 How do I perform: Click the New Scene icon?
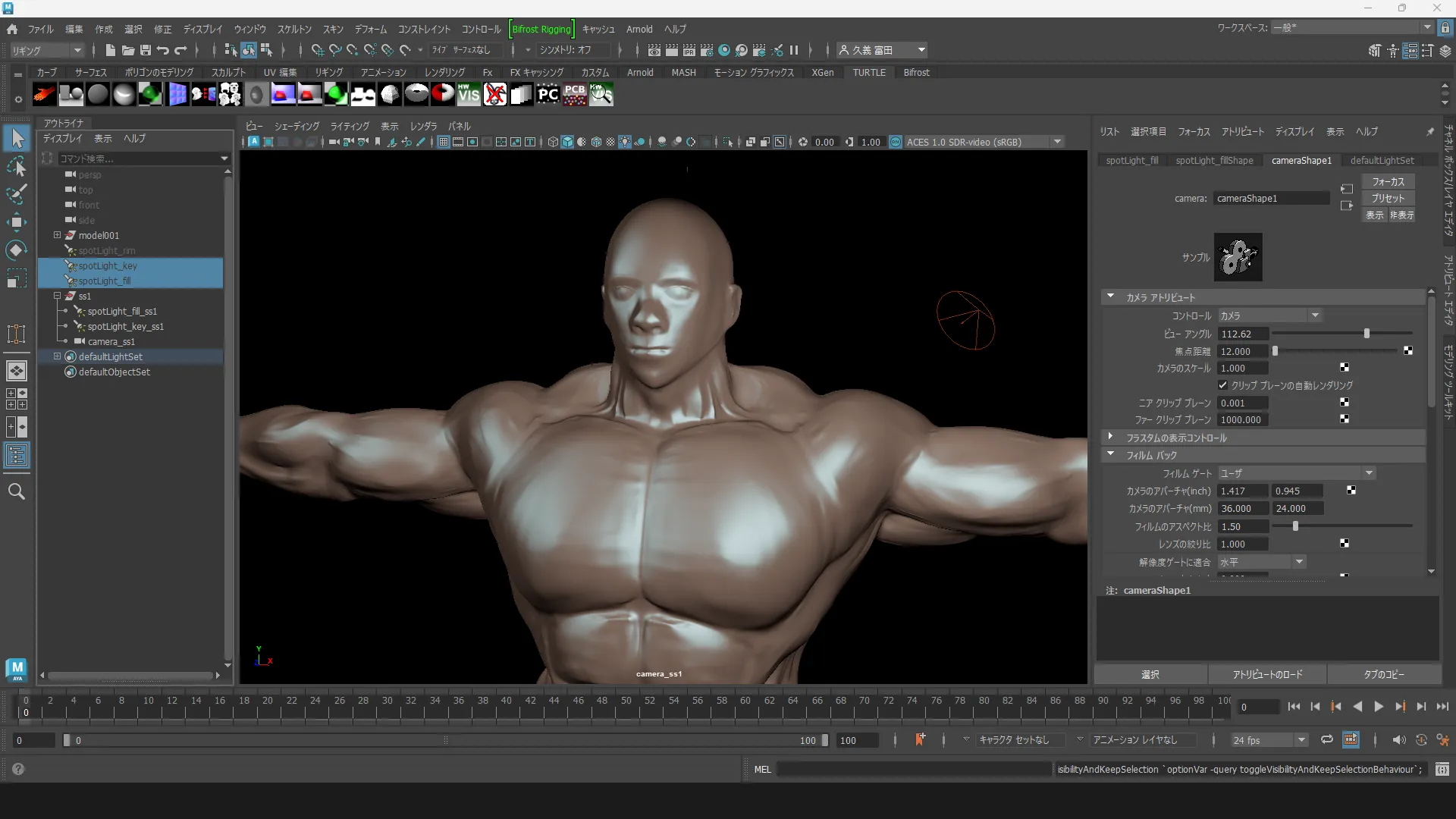(110, 50)
